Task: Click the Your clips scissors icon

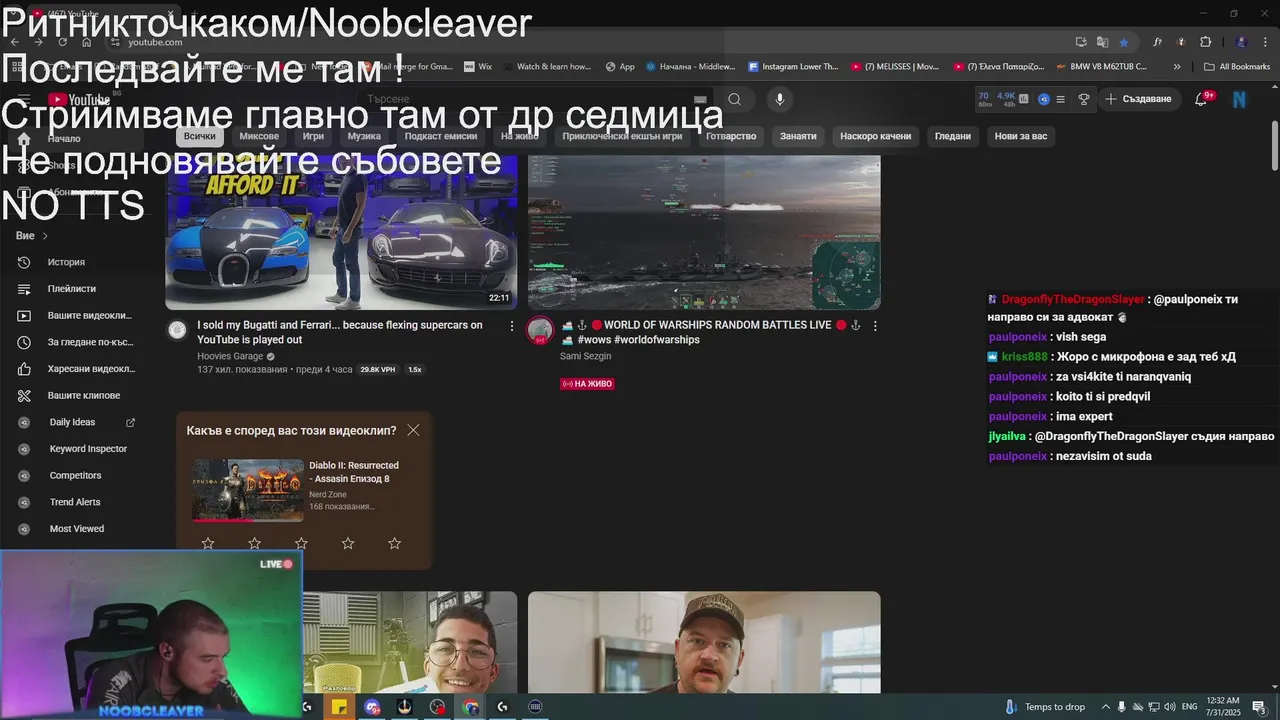Action: pos(24,395)
